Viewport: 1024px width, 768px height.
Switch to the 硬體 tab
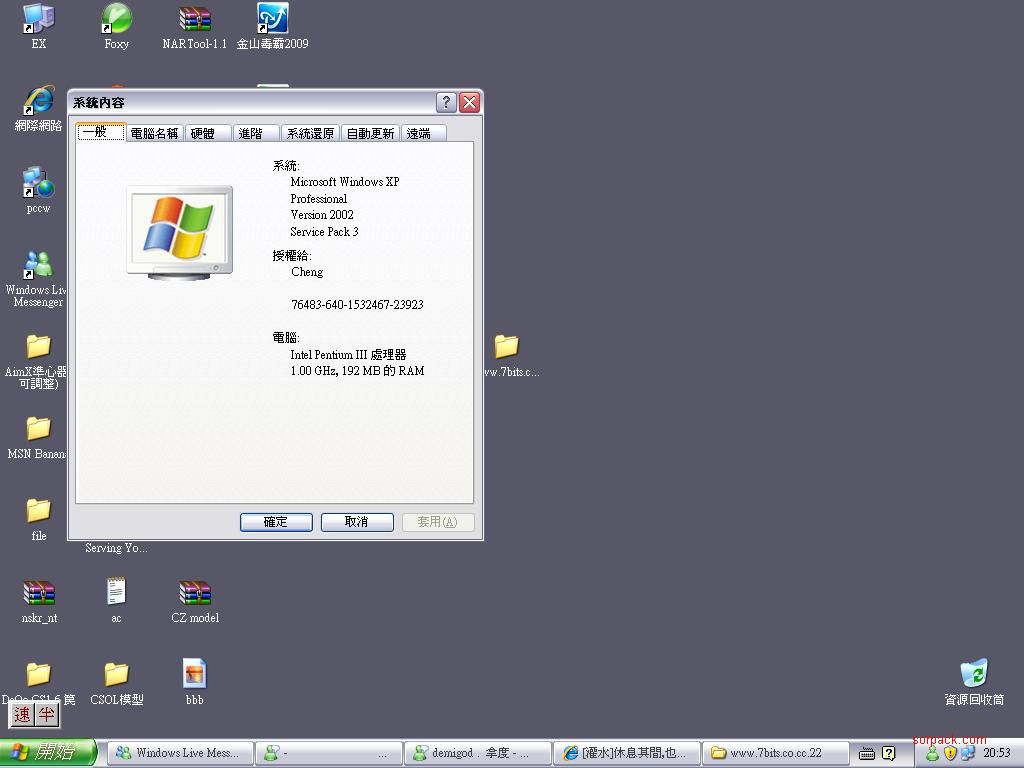point(203,133)
